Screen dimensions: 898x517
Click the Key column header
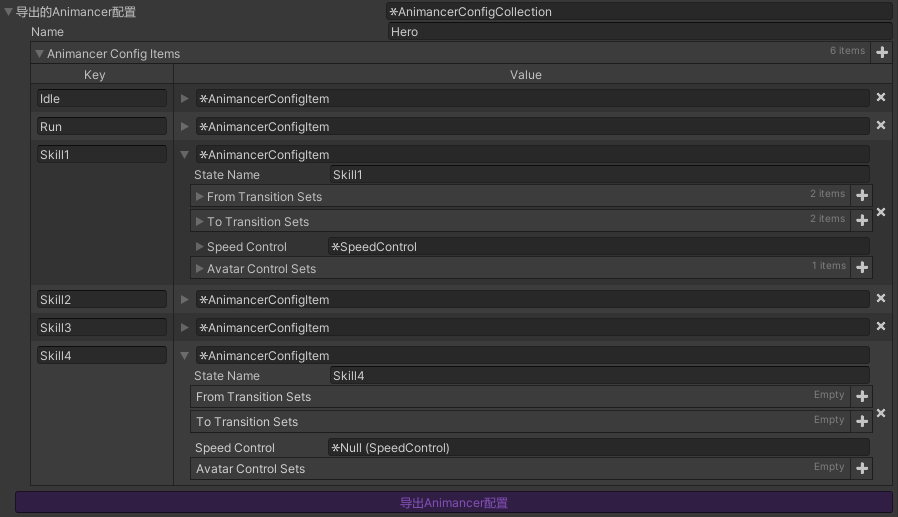point(94,75)
